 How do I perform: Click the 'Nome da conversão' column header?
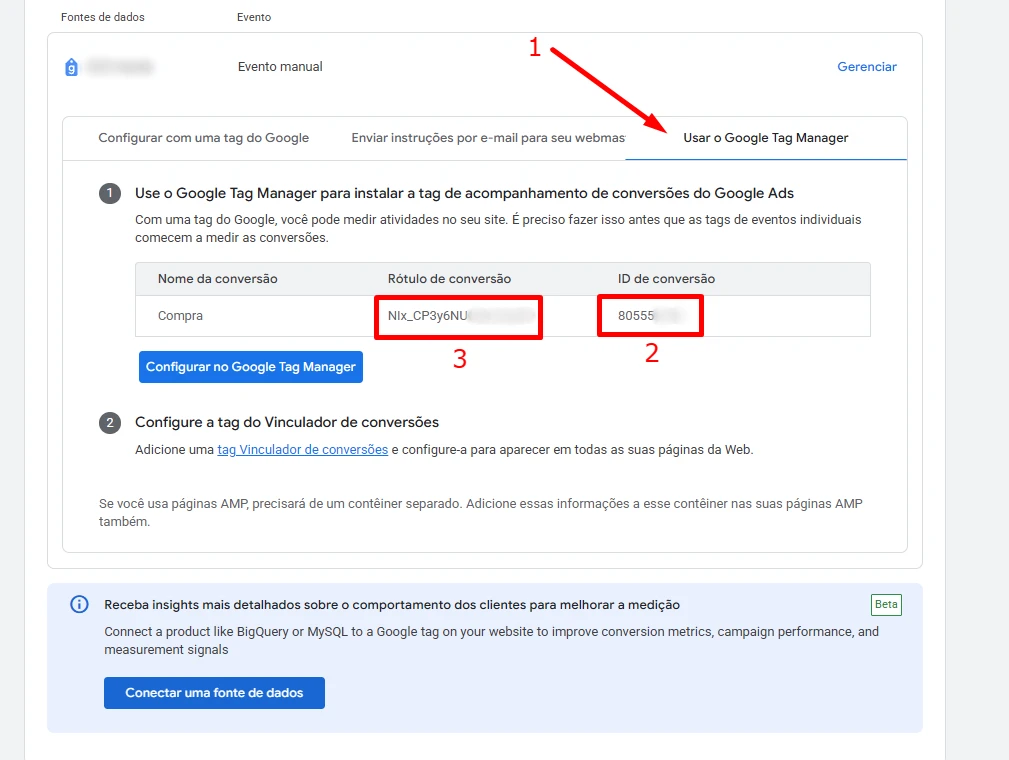point(218,279)
